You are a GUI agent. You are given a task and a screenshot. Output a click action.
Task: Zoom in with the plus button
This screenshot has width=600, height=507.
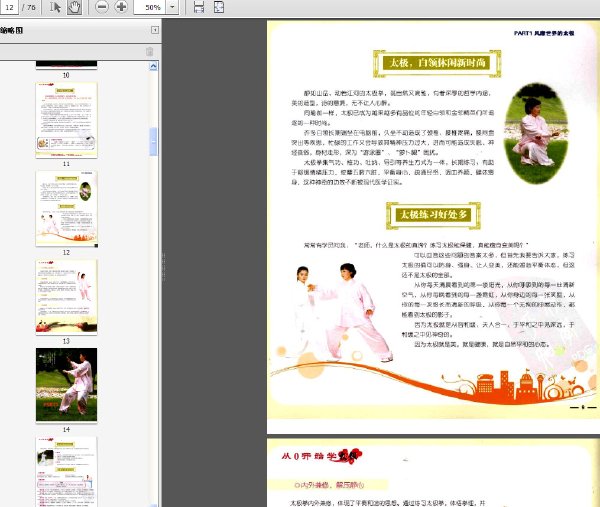(x=121, y=7)
